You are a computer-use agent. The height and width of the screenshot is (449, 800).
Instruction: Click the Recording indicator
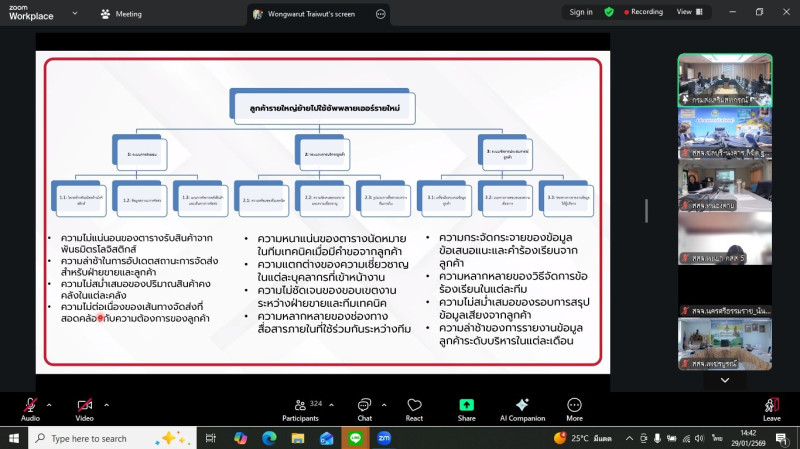[641, 12]
